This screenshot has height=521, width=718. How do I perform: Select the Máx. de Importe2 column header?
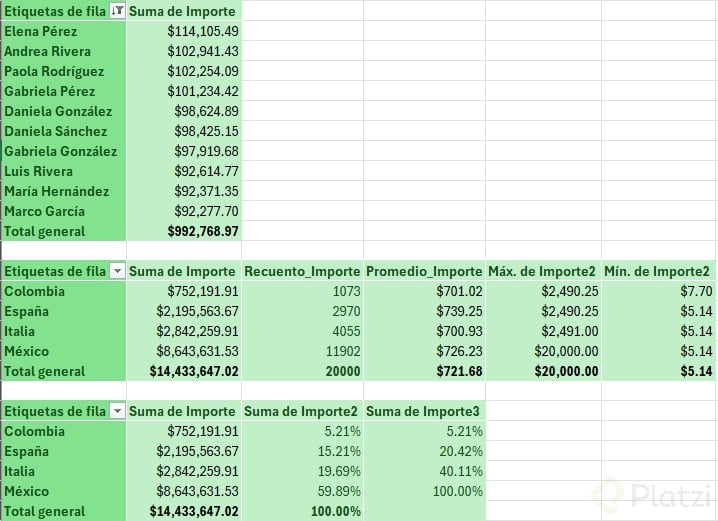pyautogui.click(x=542, y=271)
